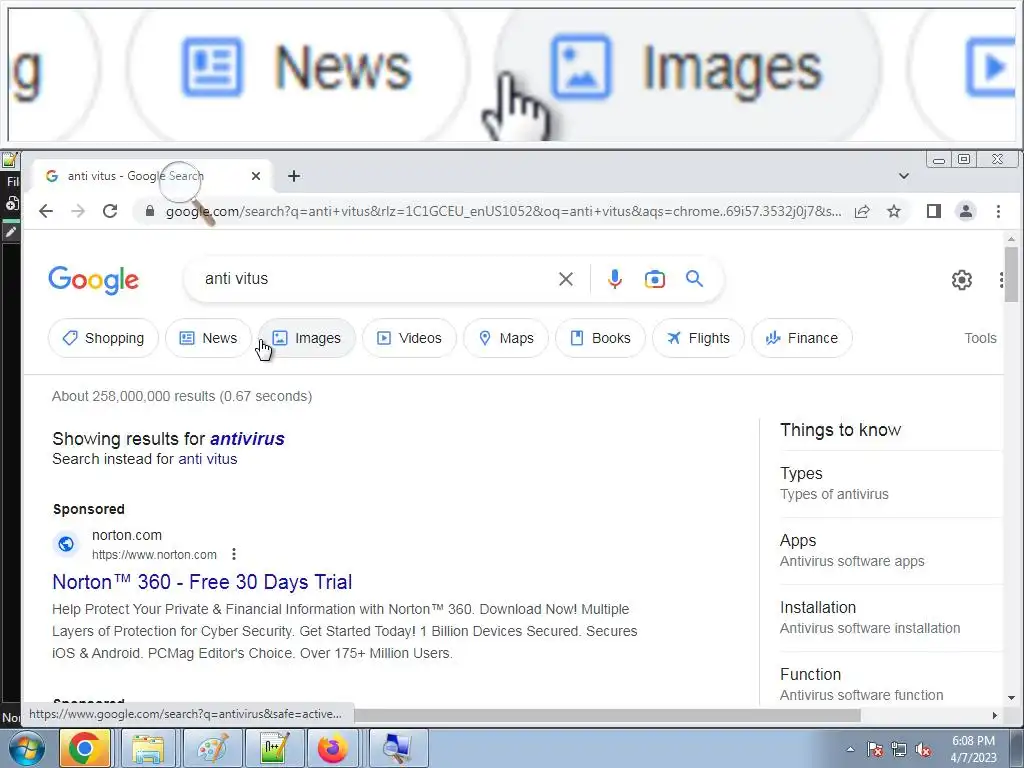
Task: Expand the Types of antivirus entry
Action: coord(889,483)
